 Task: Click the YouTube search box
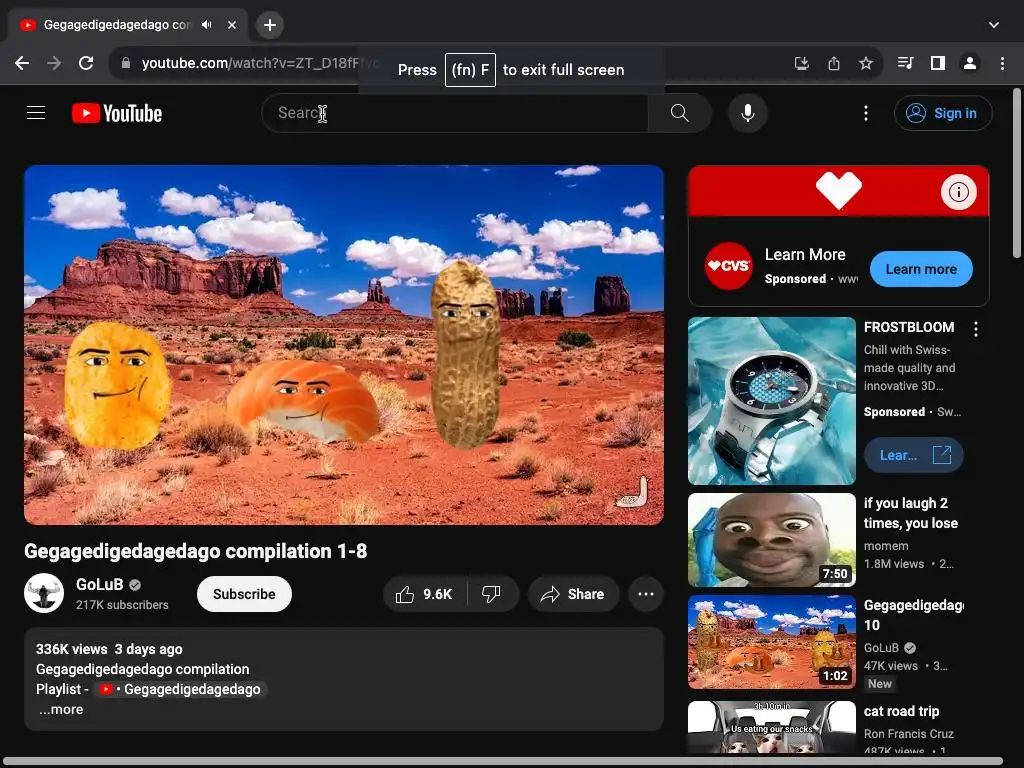(455, 113)
